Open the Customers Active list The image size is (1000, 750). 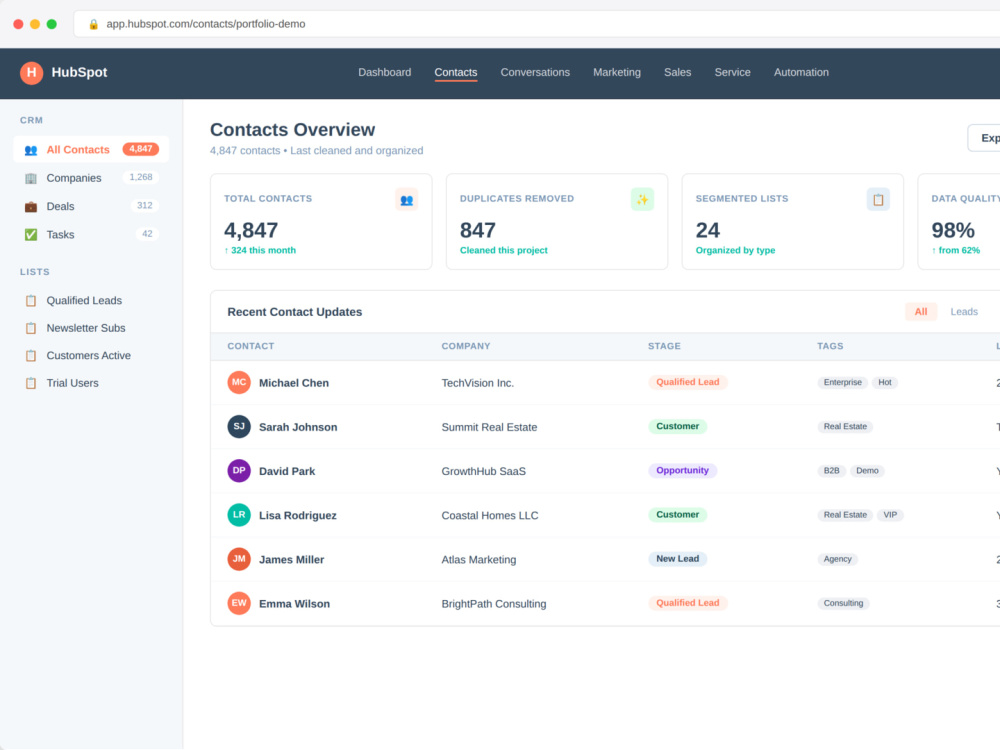[91, 355]
